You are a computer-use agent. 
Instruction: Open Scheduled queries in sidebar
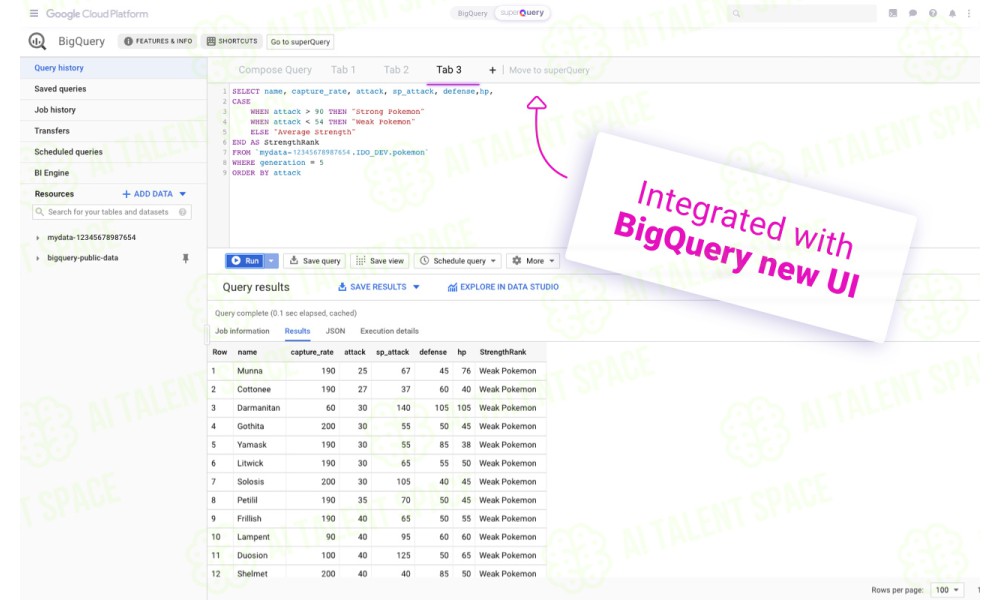114,152
